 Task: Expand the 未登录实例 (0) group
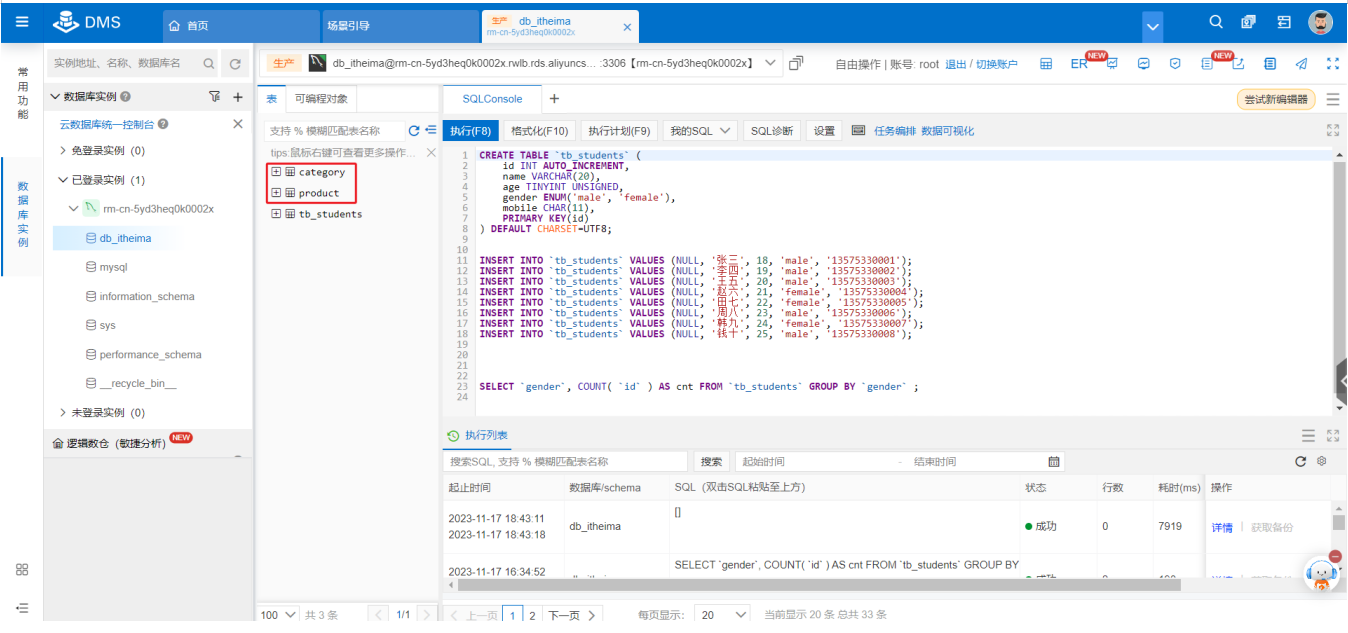click(64, 412)
